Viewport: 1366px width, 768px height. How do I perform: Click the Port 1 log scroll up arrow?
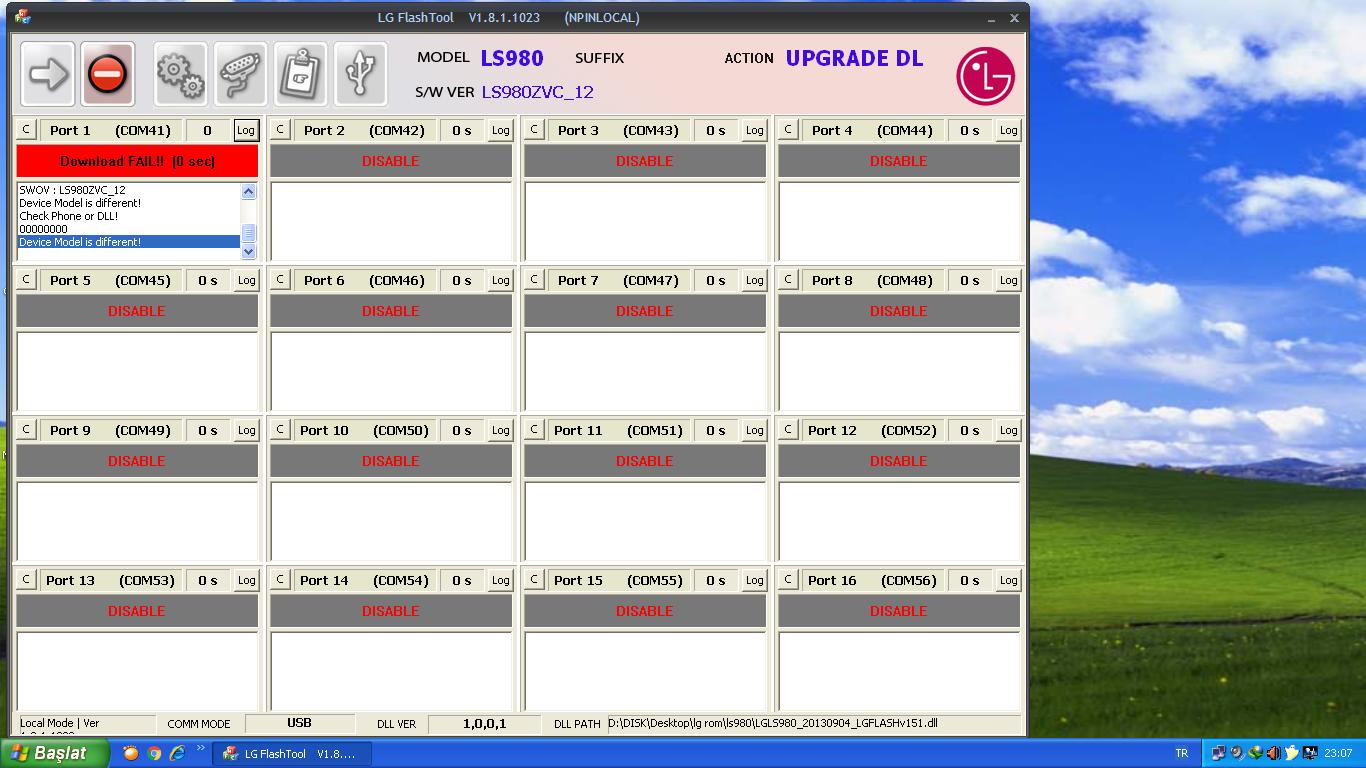[x=249, y=192]
